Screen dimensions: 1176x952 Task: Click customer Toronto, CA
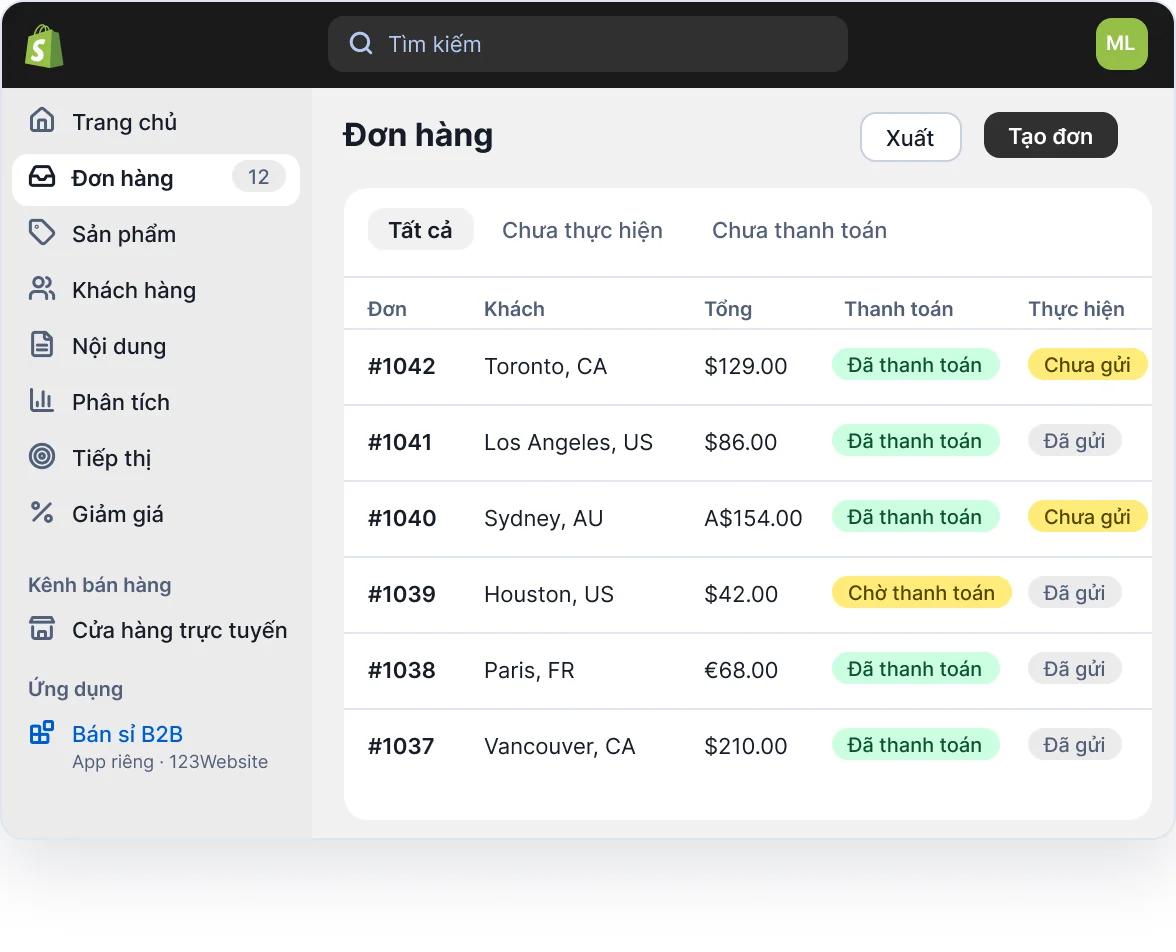[545, 366]
